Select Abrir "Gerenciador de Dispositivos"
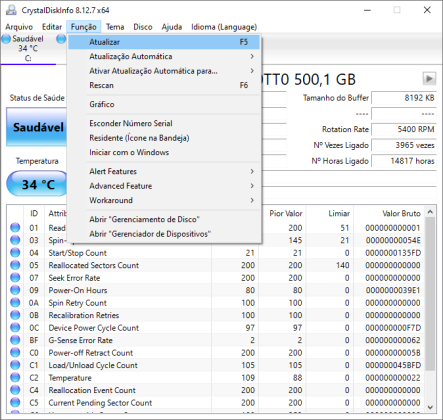This screenshot has height=420, width=443. click(164, 234)
